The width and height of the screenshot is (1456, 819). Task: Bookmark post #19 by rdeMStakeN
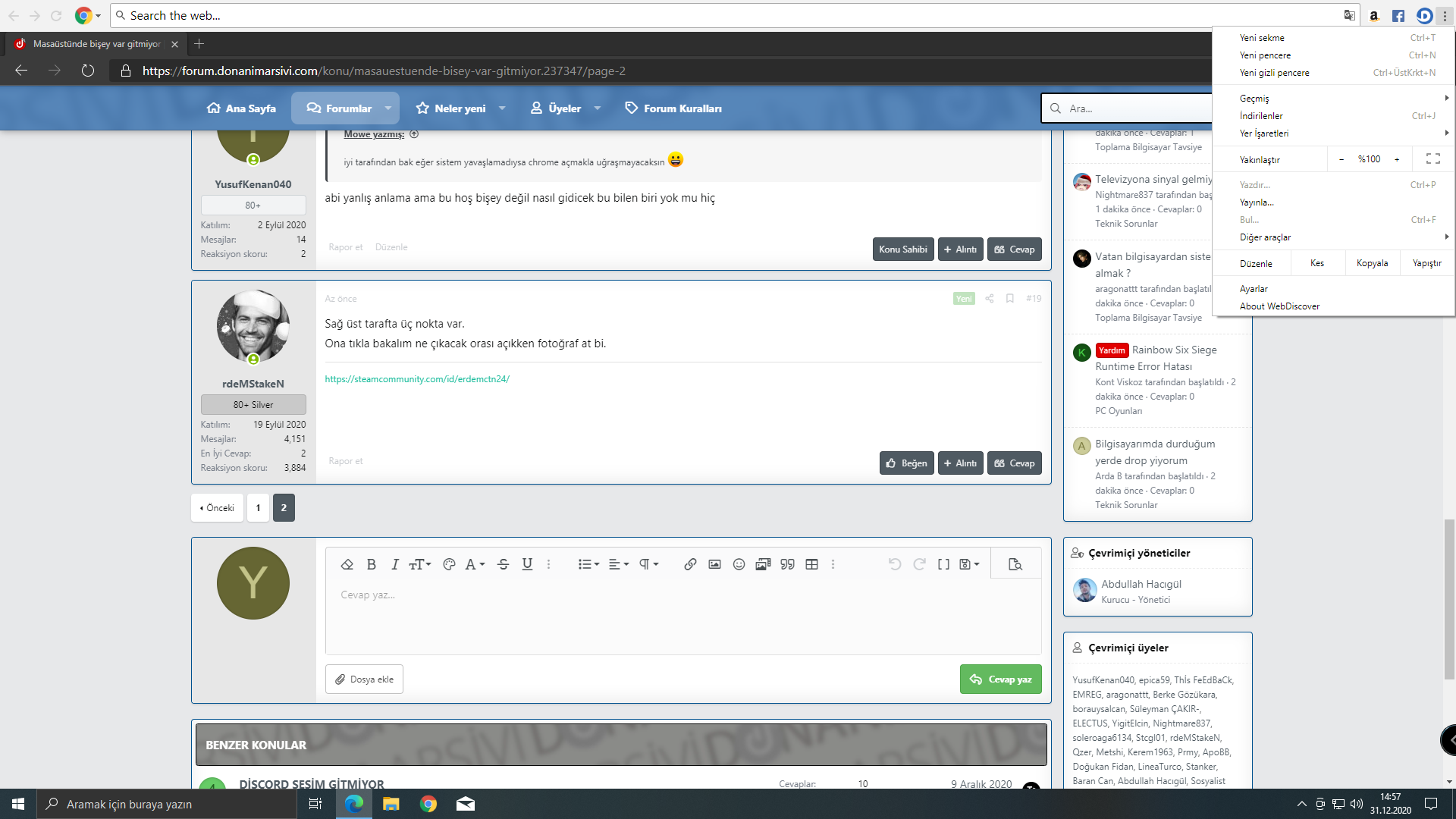tap(1010, 299)
